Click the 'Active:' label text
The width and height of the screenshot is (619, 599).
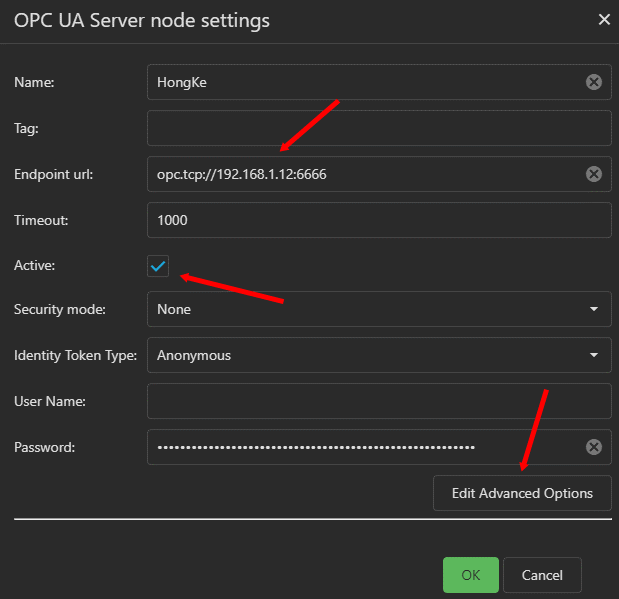(34, 265)
